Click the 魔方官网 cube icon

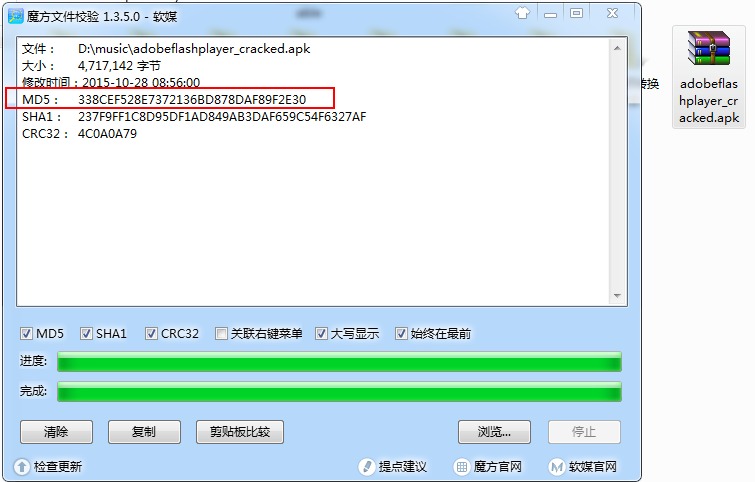(x=461, y=467)
